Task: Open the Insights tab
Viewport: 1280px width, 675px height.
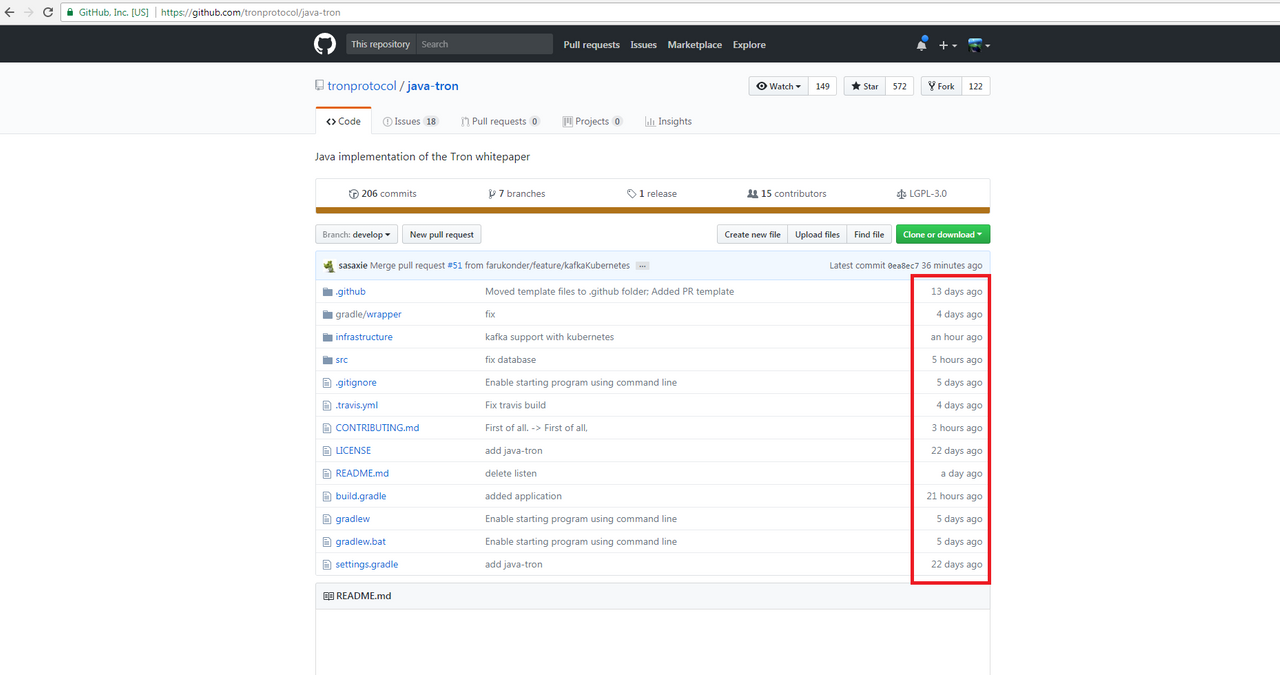Action: (x=668, y=121)
